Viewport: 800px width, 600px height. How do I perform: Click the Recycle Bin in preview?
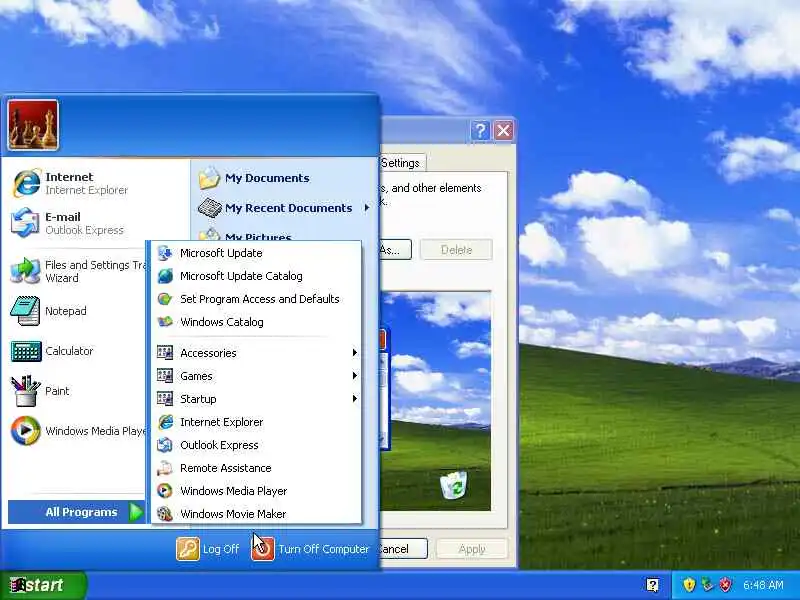[x=454, y=485]
